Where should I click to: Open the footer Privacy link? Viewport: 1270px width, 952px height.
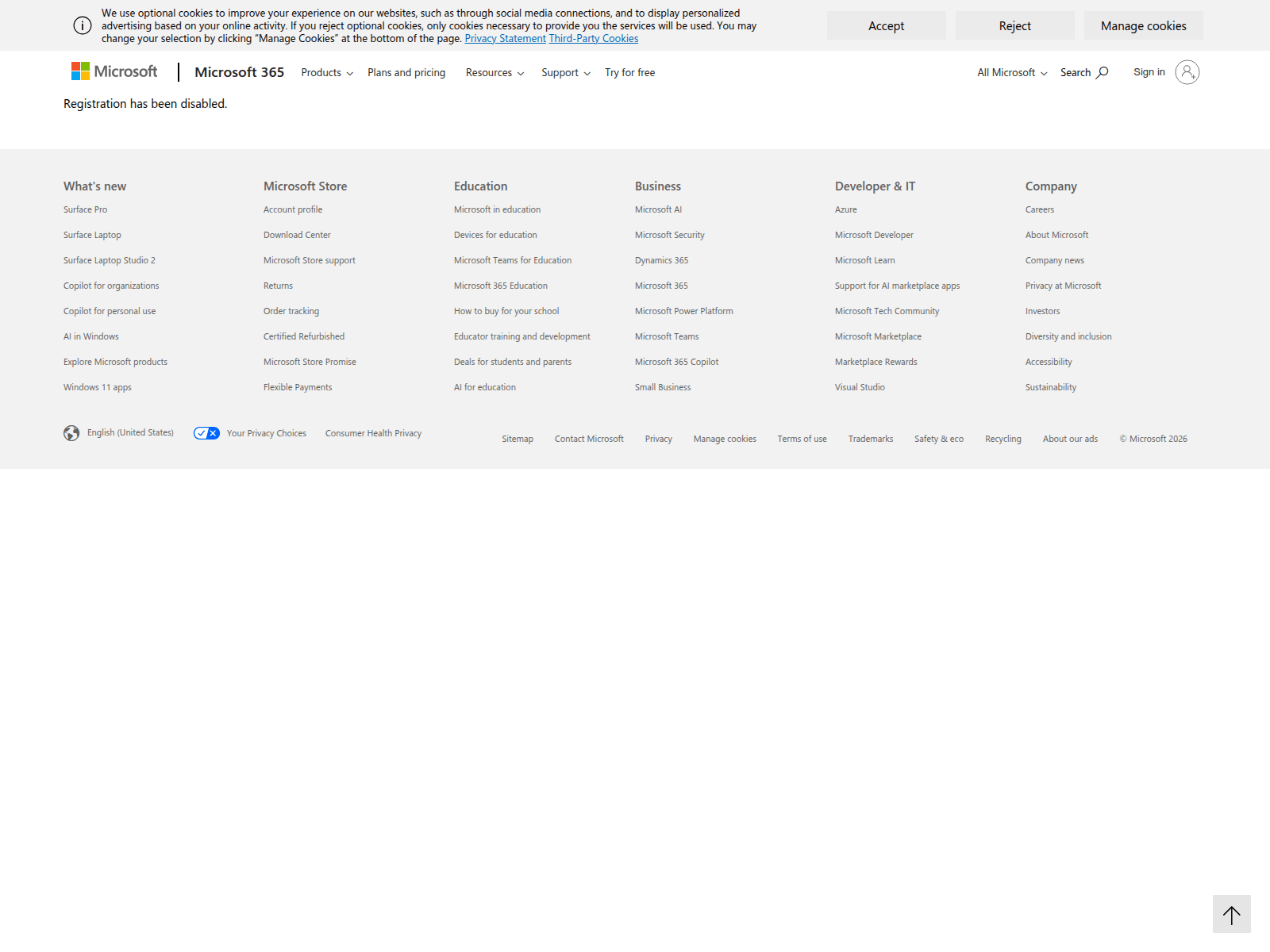[658, 439]
